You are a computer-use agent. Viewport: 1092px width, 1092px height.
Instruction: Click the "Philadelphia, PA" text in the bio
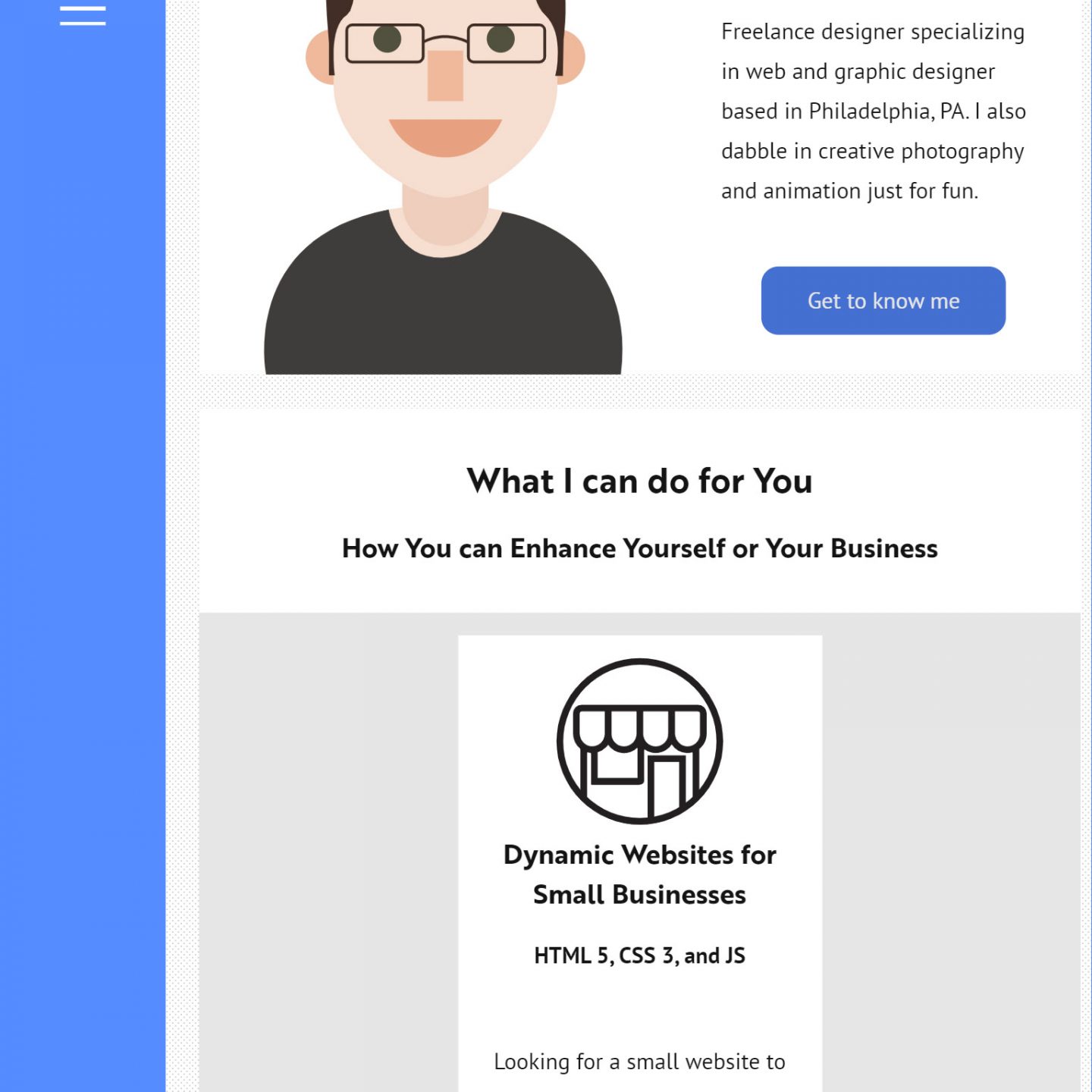[x=887, y=111]
